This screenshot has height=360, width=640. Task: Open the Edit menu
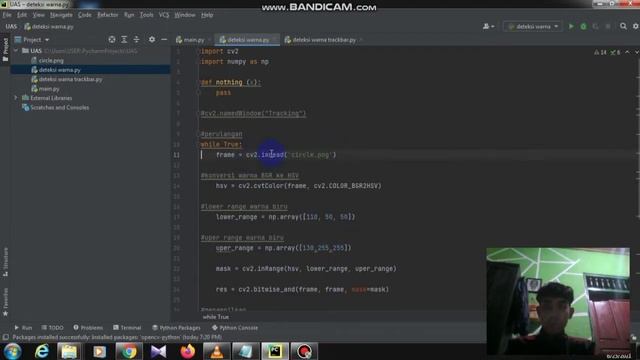pos(22,15)
